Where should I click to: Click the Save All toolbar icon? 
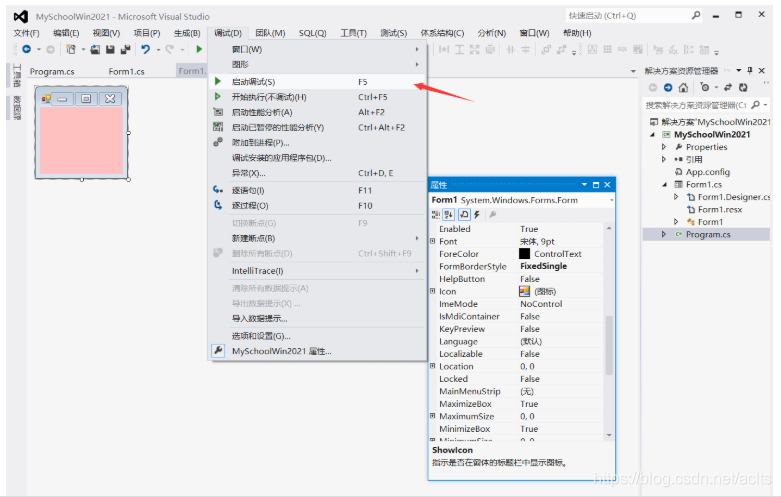125,49
